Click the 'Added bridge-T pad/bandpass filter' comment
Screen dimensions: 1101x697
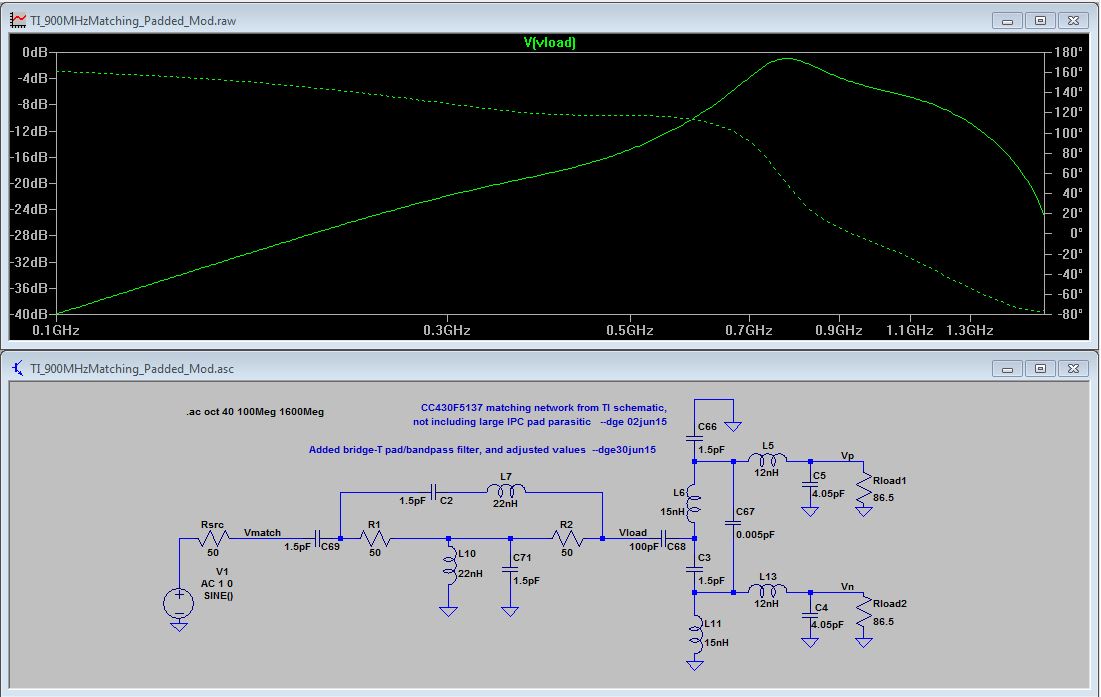(x=482, y=449)
